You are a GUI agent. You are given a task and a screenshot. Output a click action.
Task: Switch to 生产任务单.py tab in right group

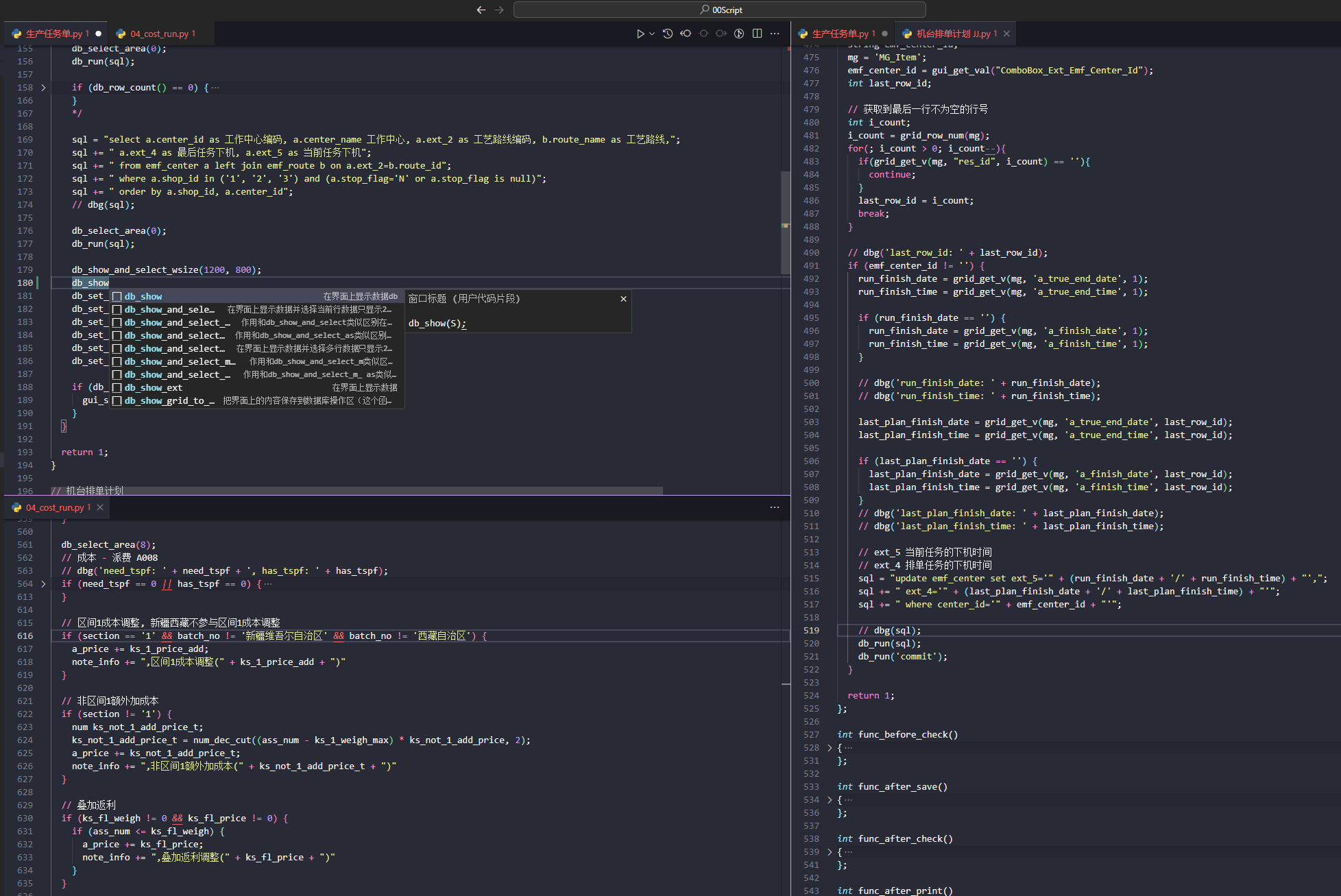(x=839, y=34)
